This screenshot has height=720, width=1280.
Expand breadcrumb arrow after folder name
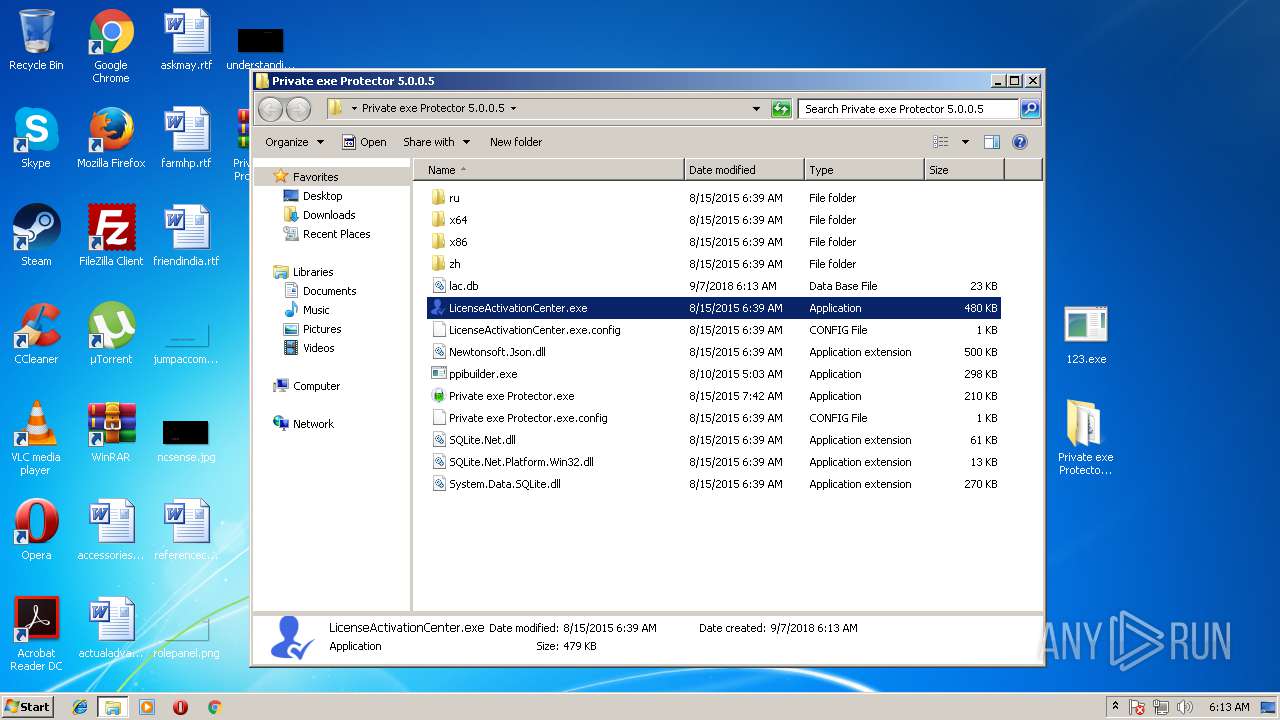tap(513, 108)
